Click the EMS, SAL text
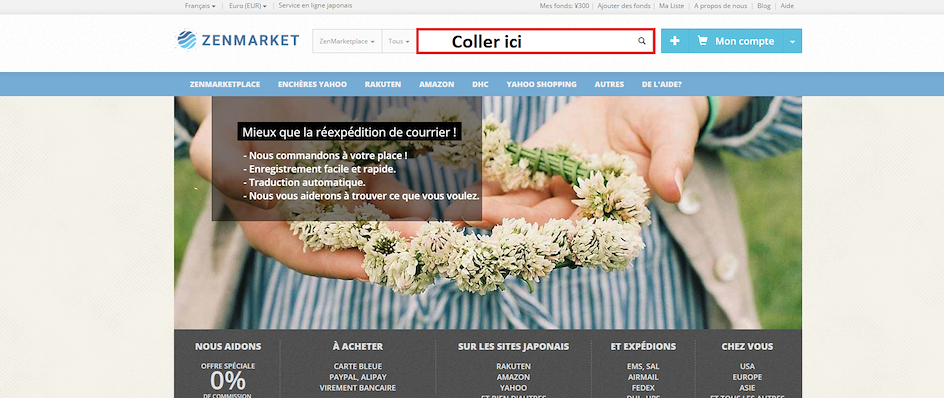The height and width of the screenshot is (398, 944). [x=643, y=366]
